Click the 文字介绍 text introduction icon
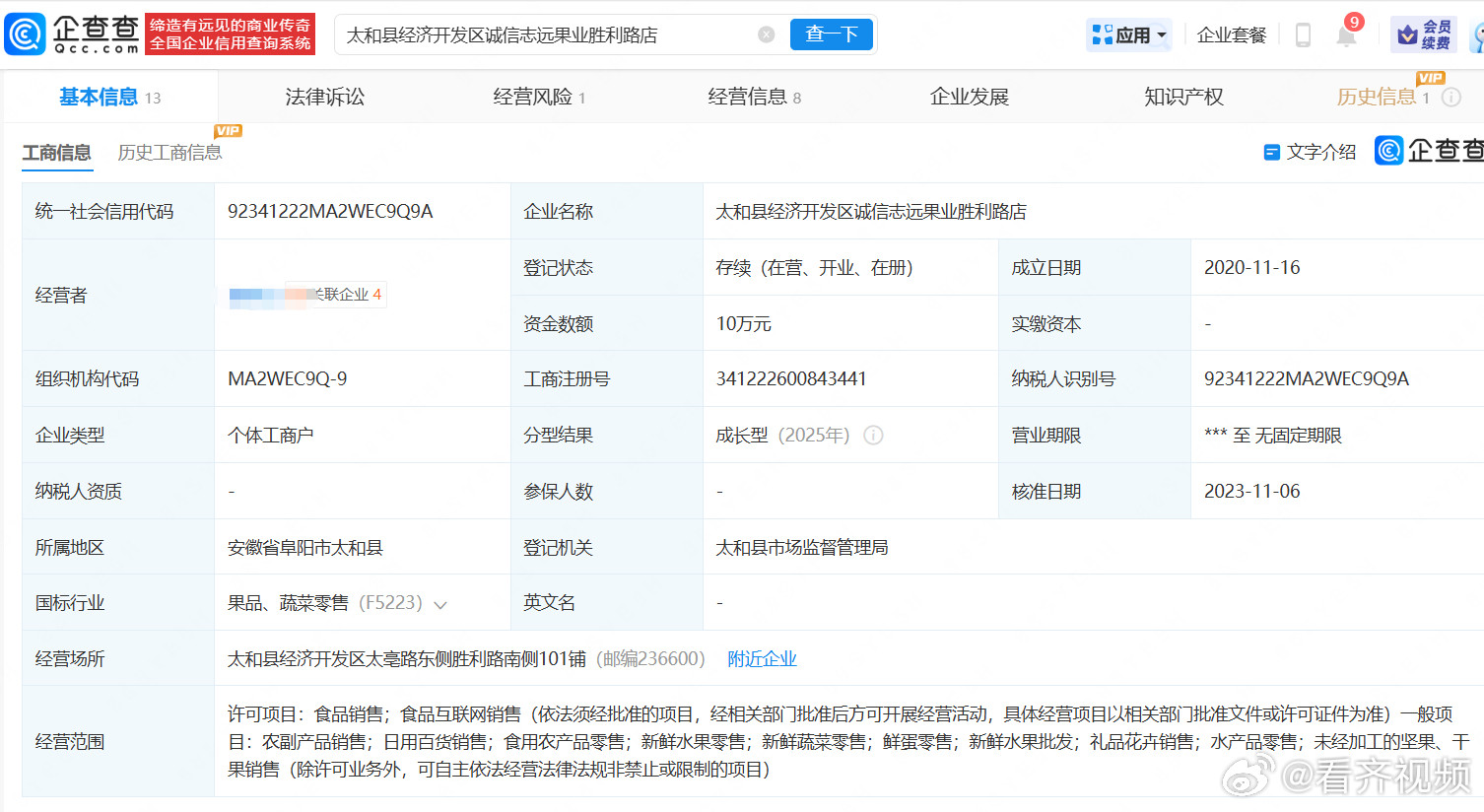This screenshot has width=1484, height=812. pos(1271,152)
